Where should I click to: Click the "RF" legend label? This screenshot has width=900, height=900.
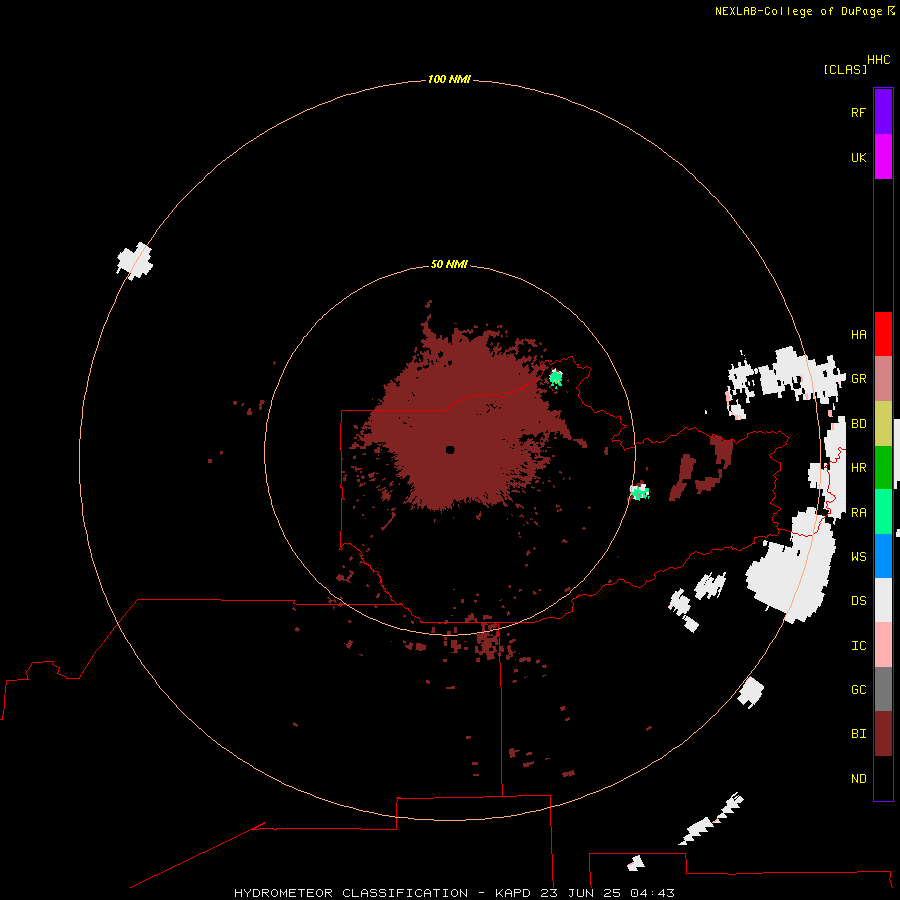858,112
